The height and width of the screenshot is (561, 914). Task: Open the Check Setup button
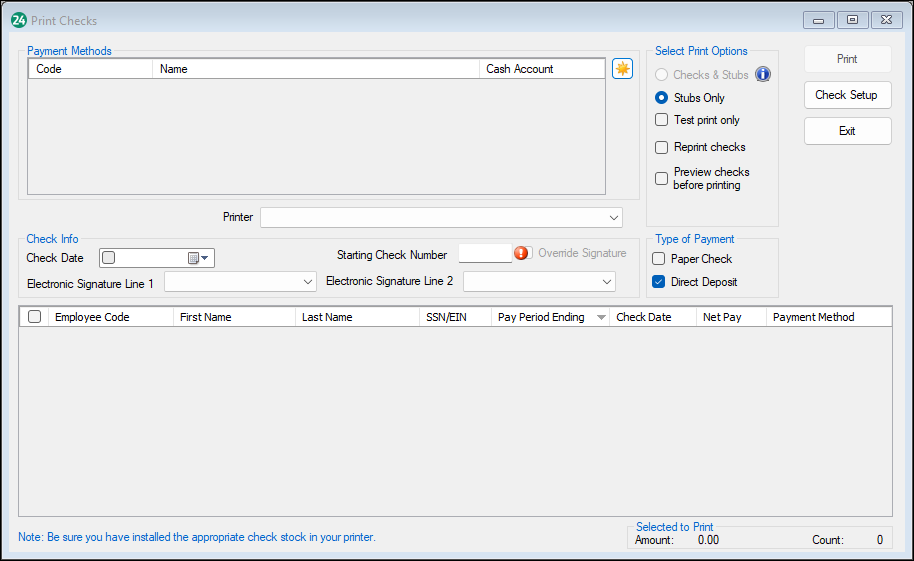[x=847, y=95]
